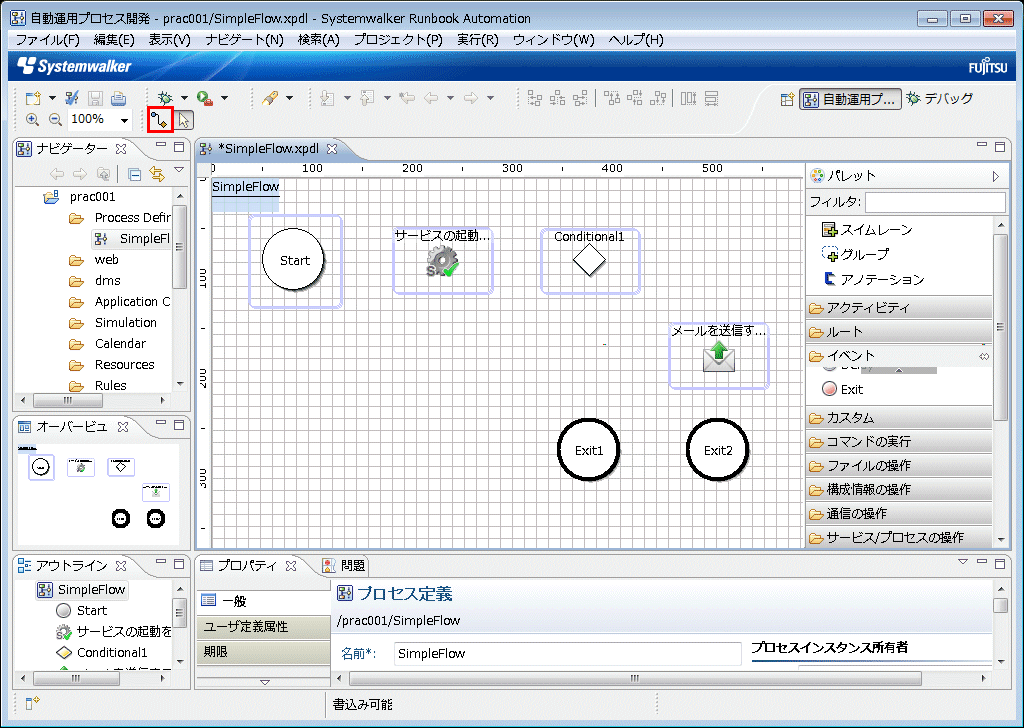The width and height of the screenshot is (1024, 728).
Task: Select the Start node on the canvas
Action: click(x=293, y=259)
